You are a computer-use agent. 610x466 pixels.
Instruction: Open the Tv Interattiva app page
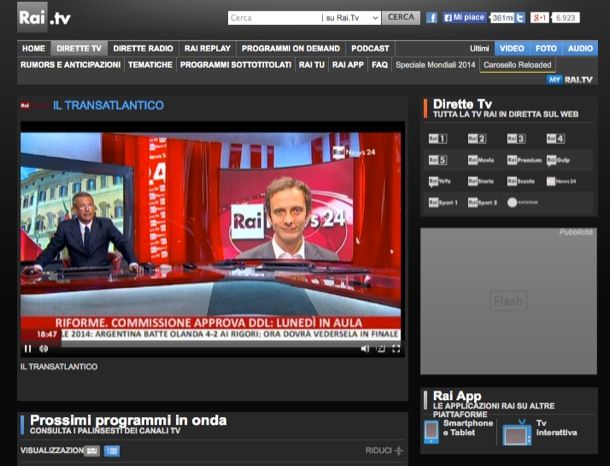[540, 431]
